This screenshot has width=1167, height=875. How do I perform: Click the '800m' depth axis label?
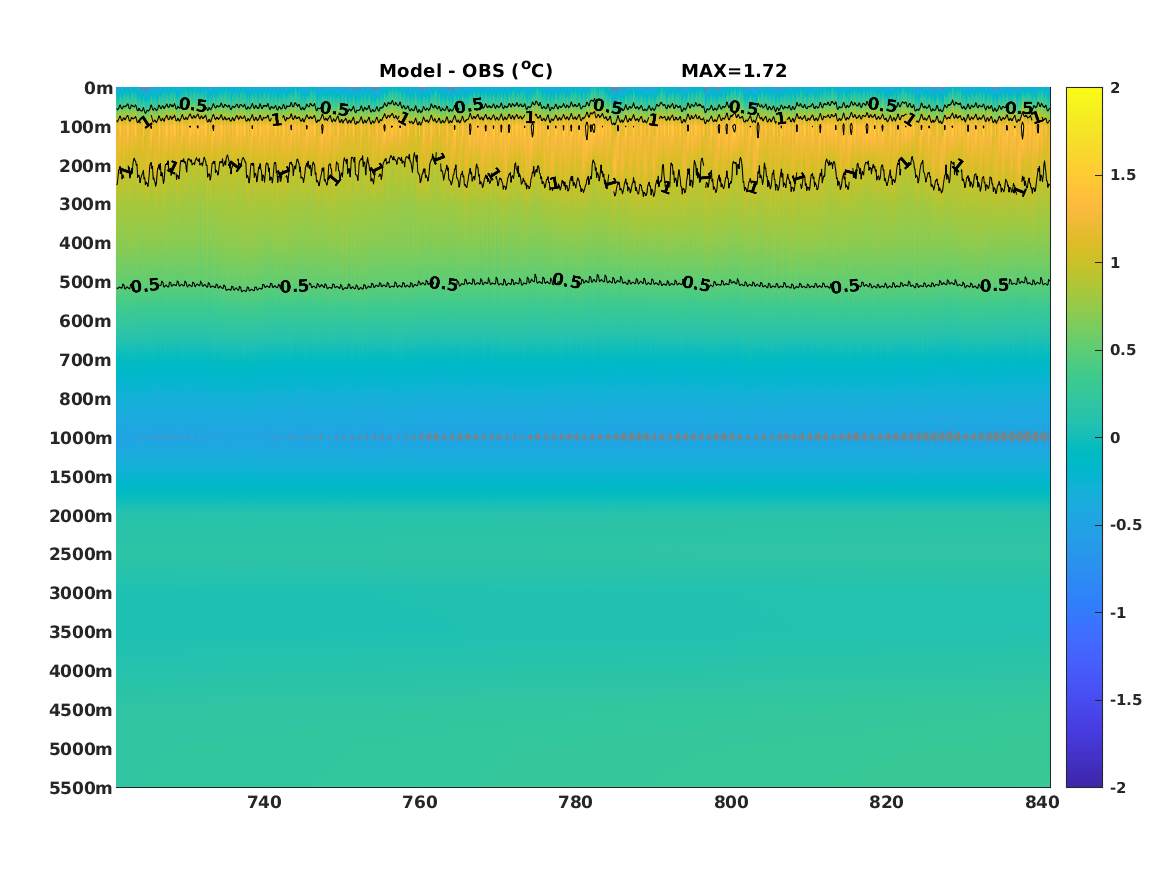(x=86, y=399)
